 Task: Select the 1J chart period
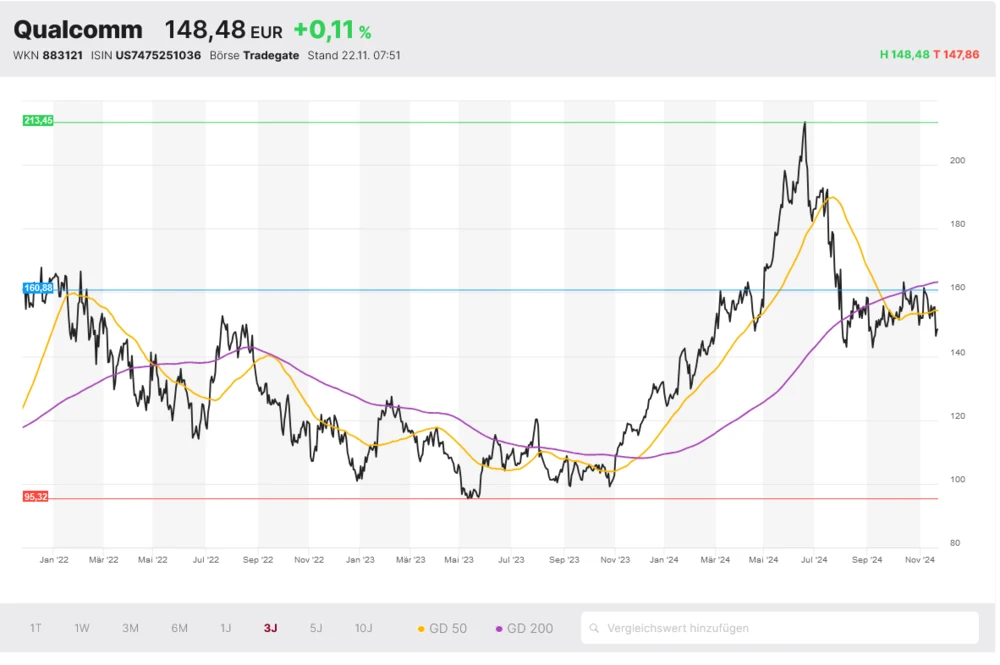click(x=226, y=628)
